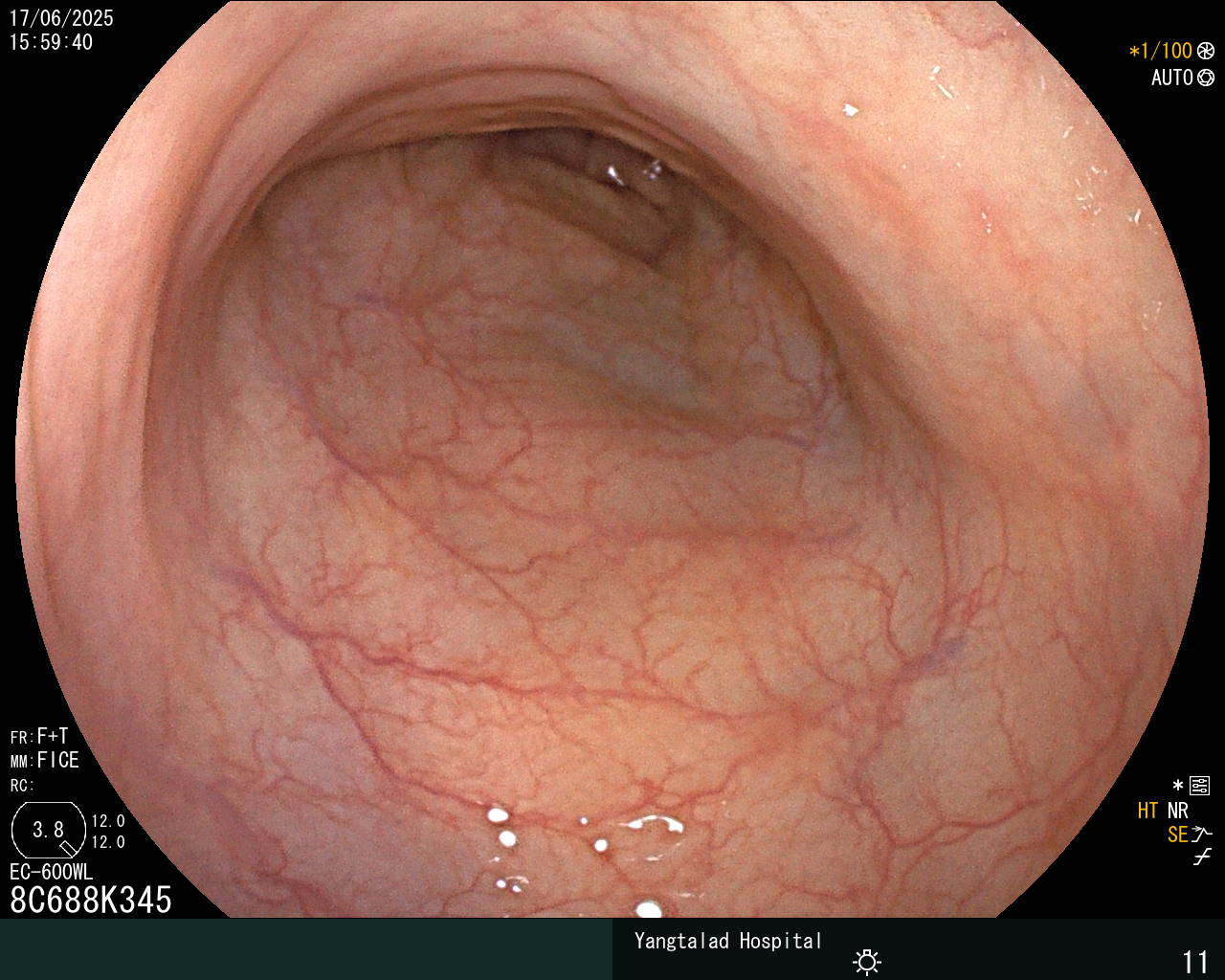Screen dimensions: 1225x980
Task: Click the shutter value *1/100
Action: tap(1160, 51)
